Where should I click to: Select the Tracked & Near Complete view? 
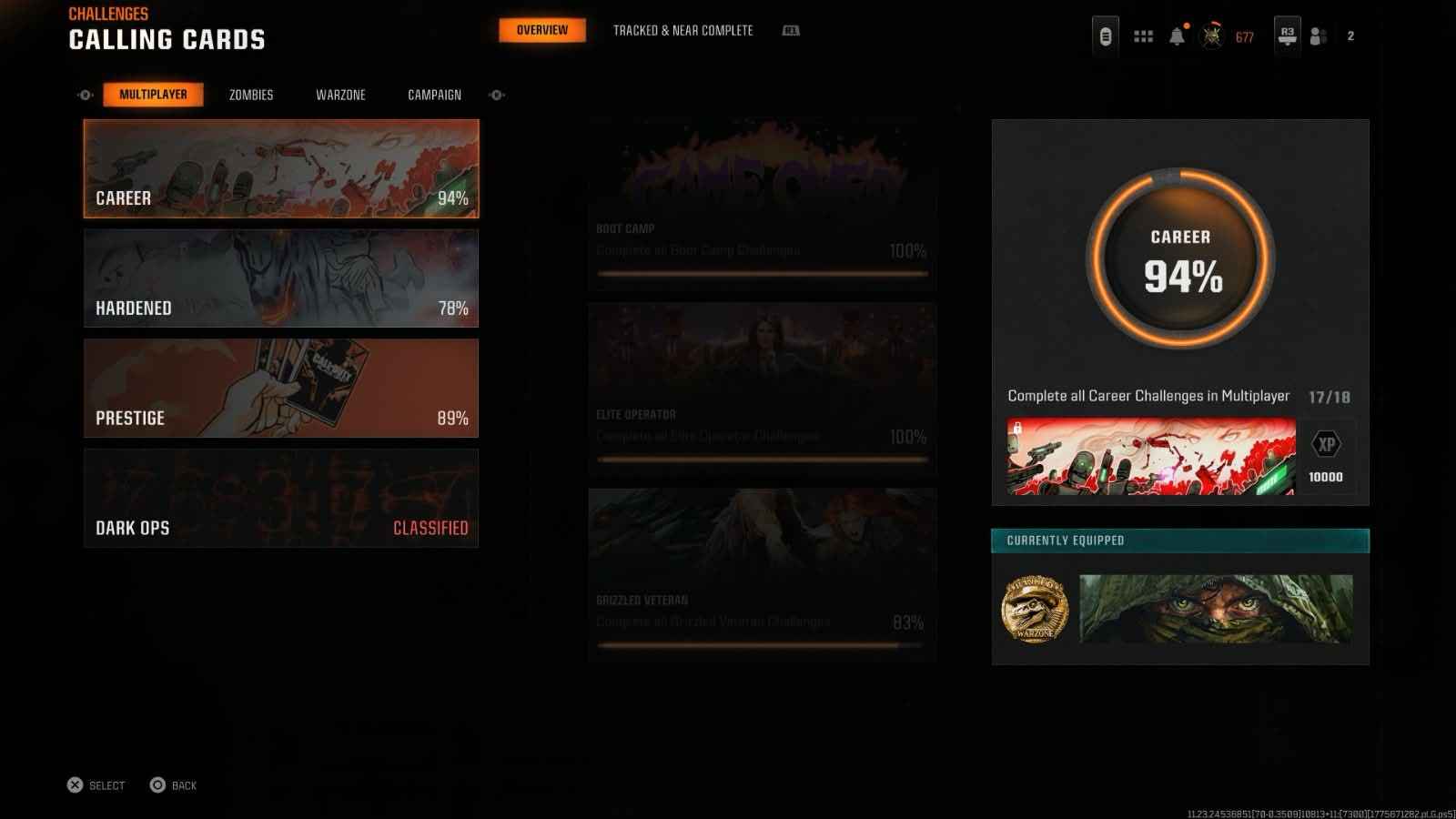point(682,30)
